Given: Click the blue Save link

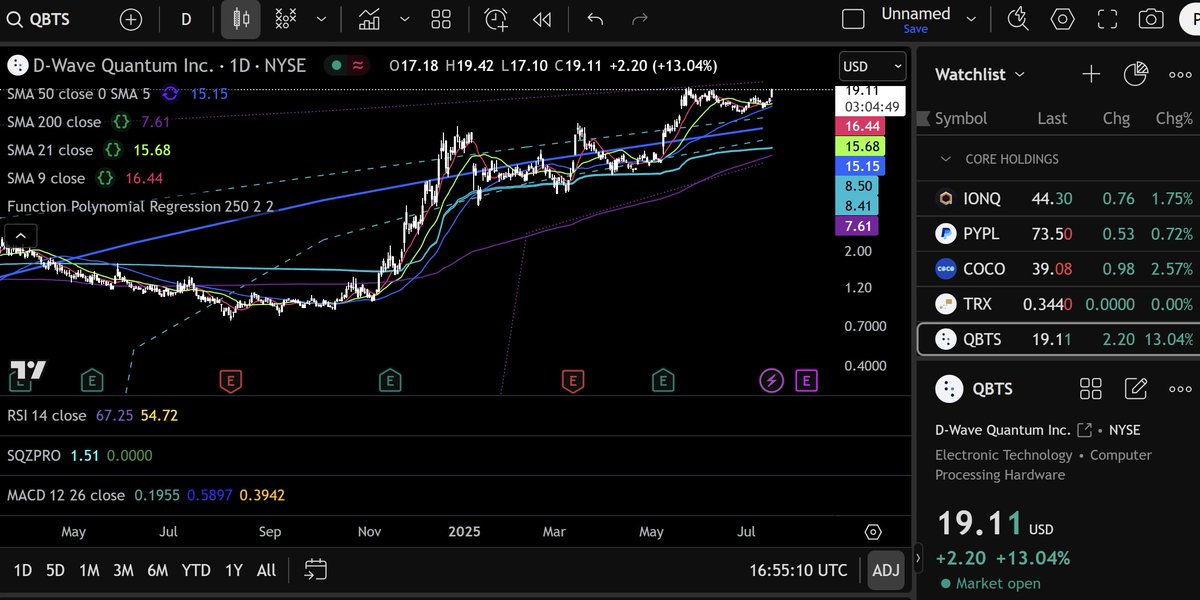Looking at the screenshot, I should (915, 29).
